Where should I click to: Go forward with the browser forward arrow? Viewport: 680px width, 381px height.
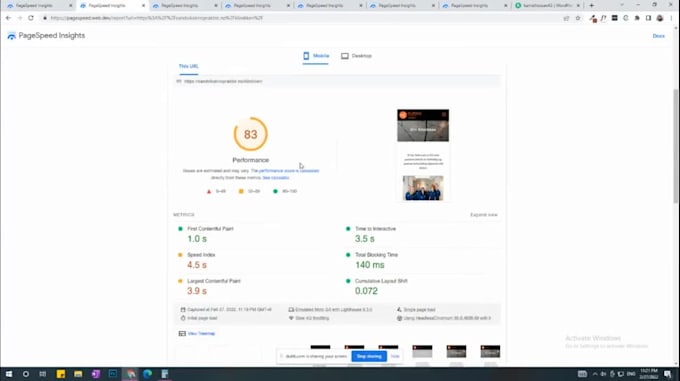click(x=20, y=18)
